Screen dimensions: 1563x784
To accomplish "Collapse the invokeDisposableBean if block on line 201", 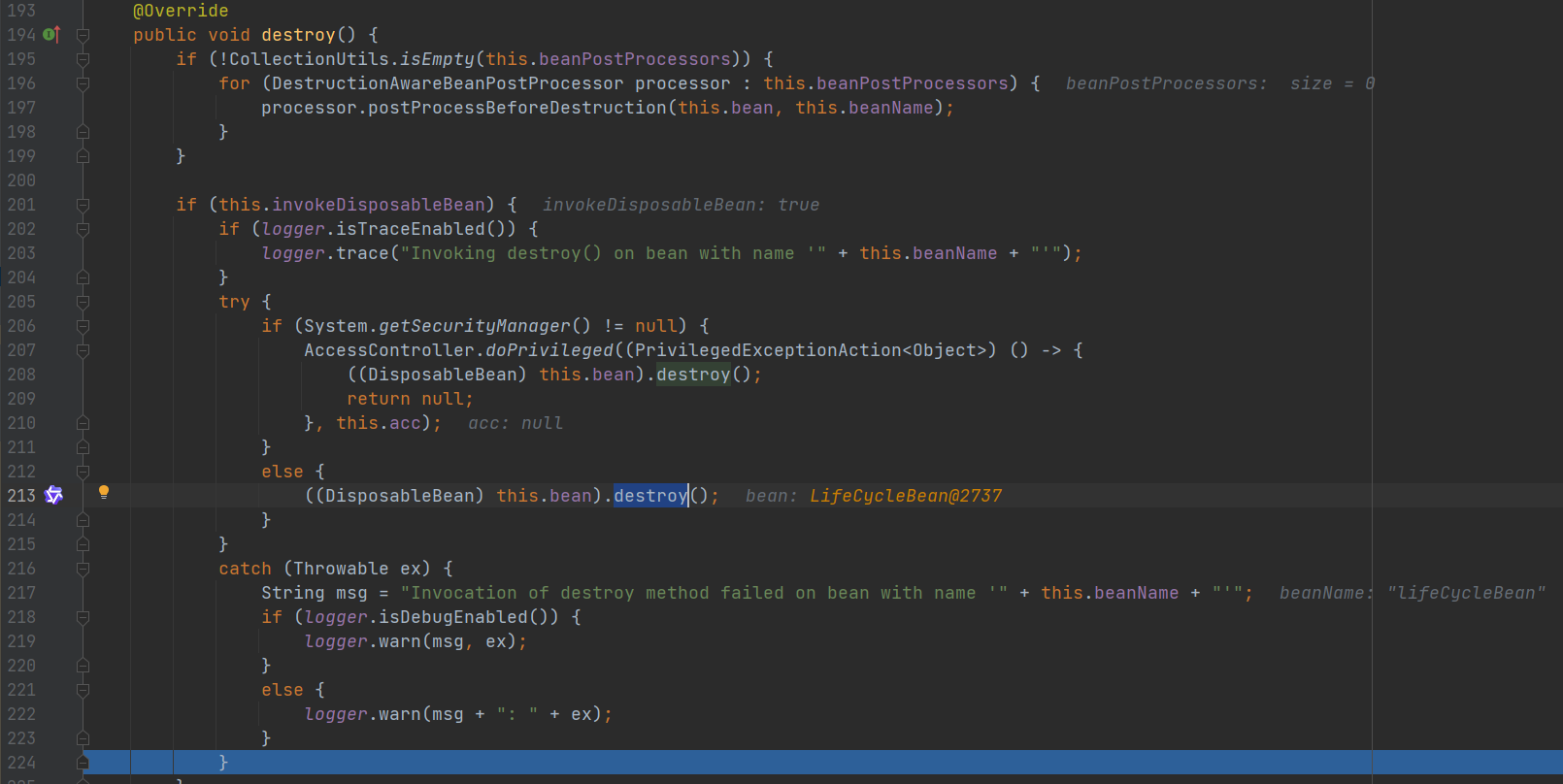I will [x=83, y=205].
